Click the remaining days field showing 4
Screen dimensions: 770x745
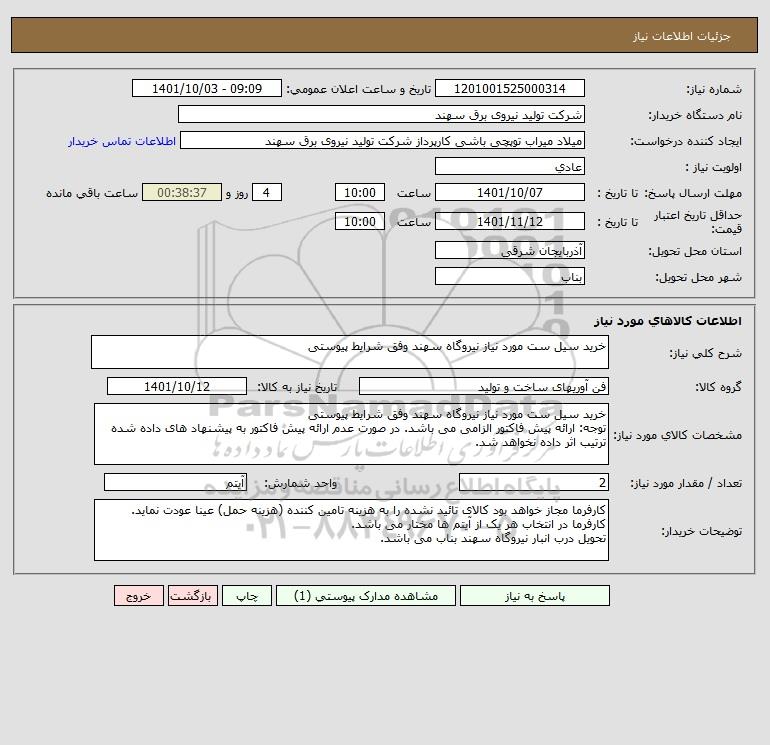[267, 193]
